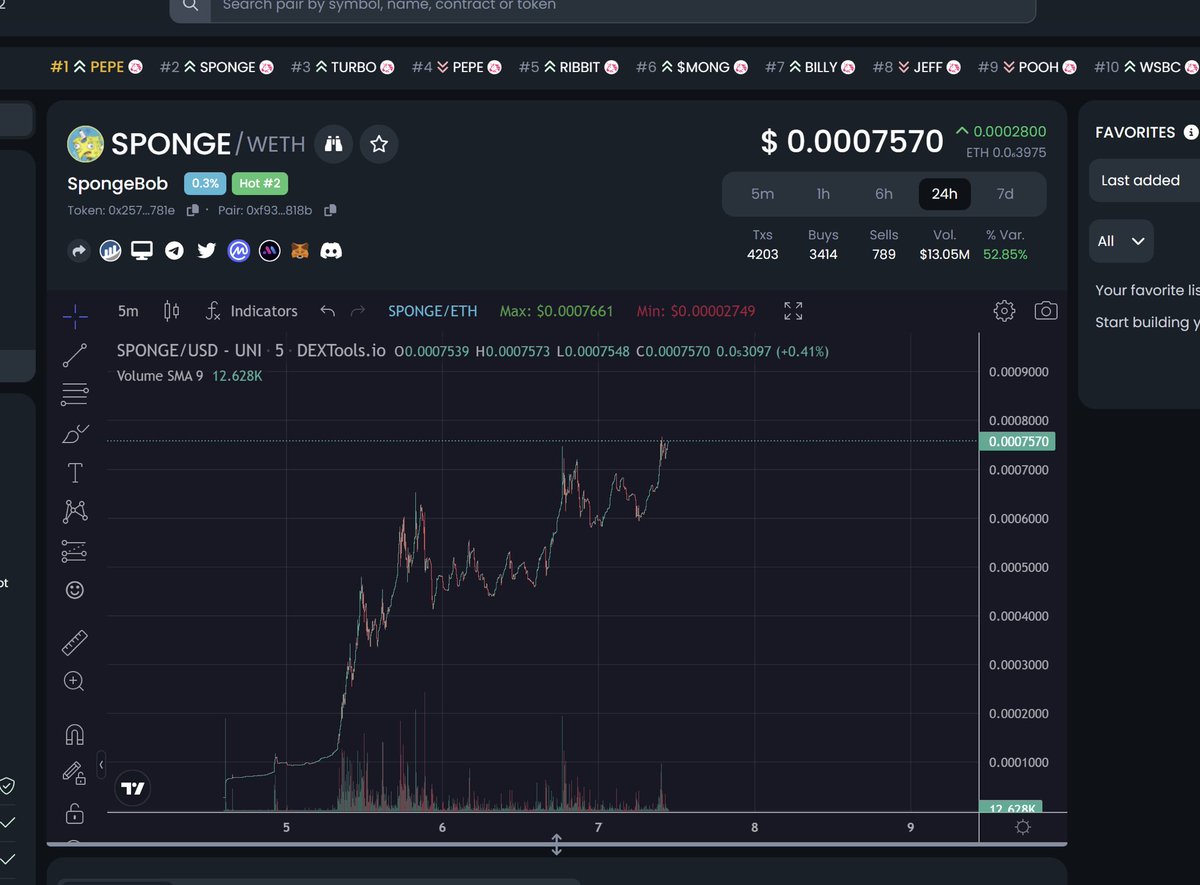Screen dimensions: 1200x885
Task: Select the brush drawing tool
Action: click(x=75, y=433)
